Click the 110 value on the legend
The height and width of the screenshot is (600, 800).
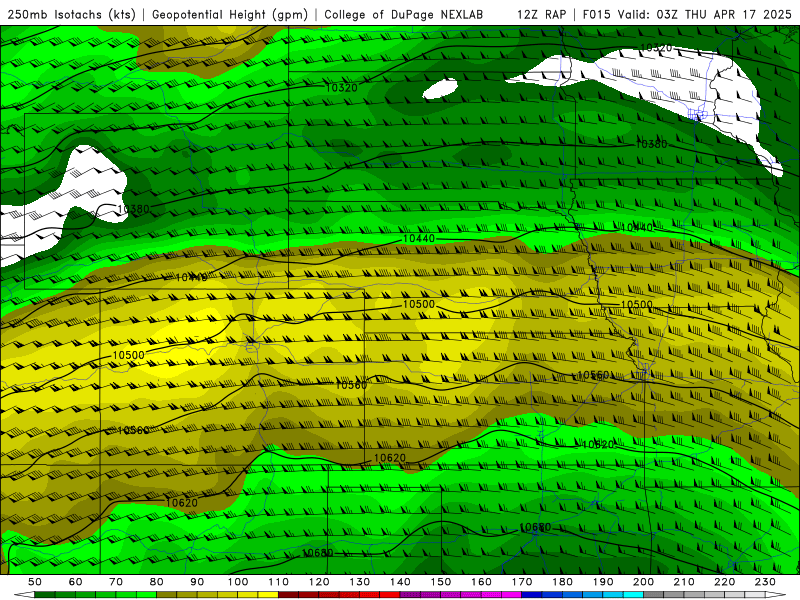pos(279,582)
